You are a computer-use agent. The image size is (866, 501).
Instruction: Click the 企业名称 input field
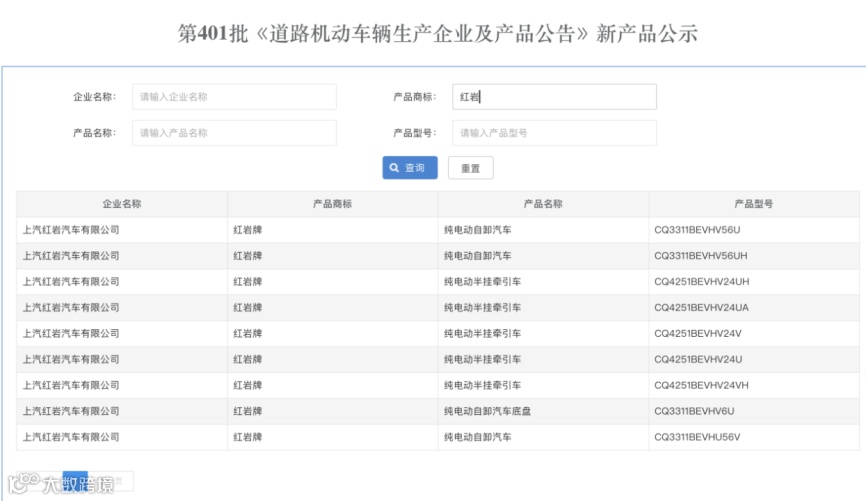pyautogui.click(x=234, y=97)
